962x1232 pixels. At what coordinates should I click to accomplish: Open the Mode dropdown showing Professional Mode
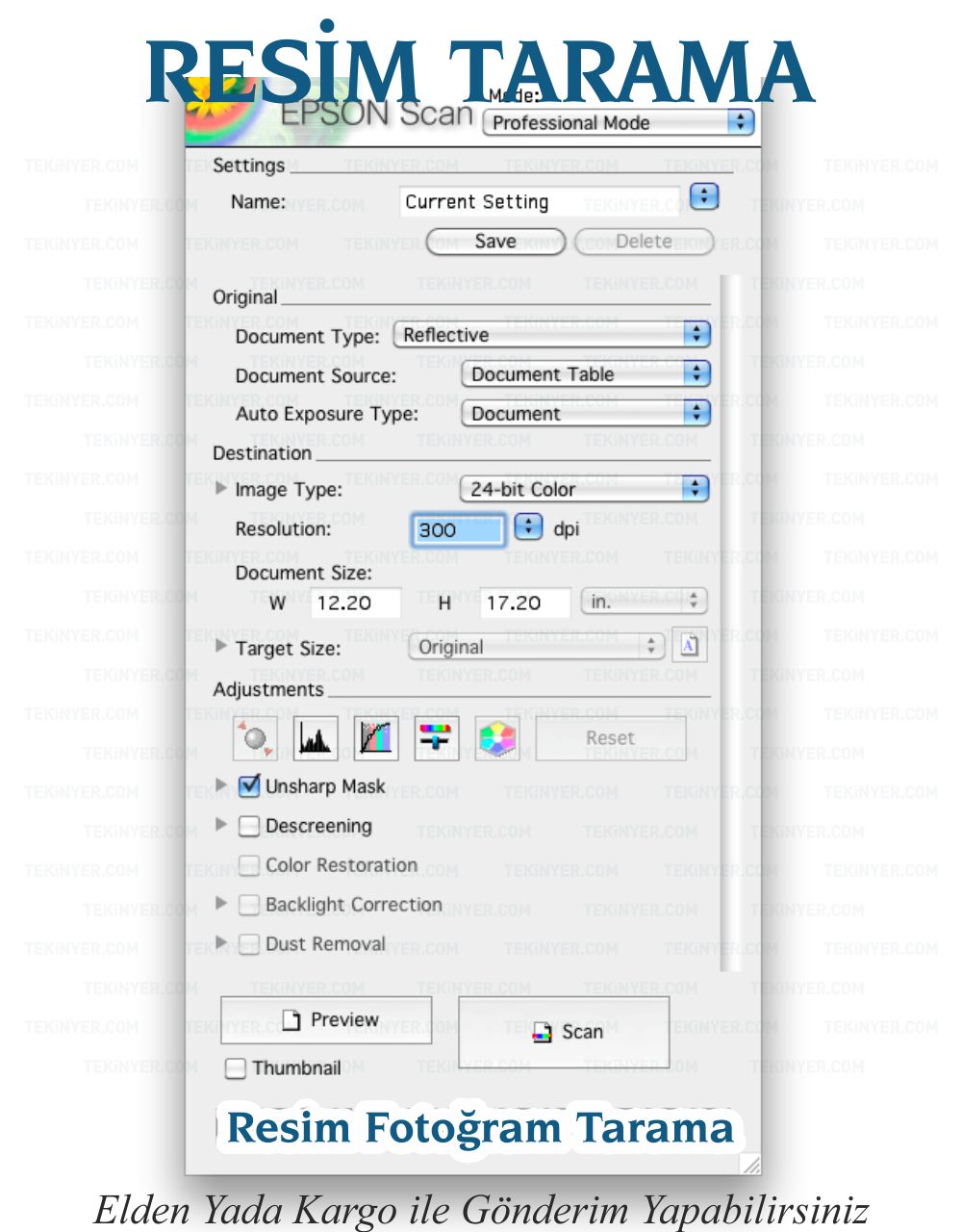pyautogui.click(x=619, y=122)
